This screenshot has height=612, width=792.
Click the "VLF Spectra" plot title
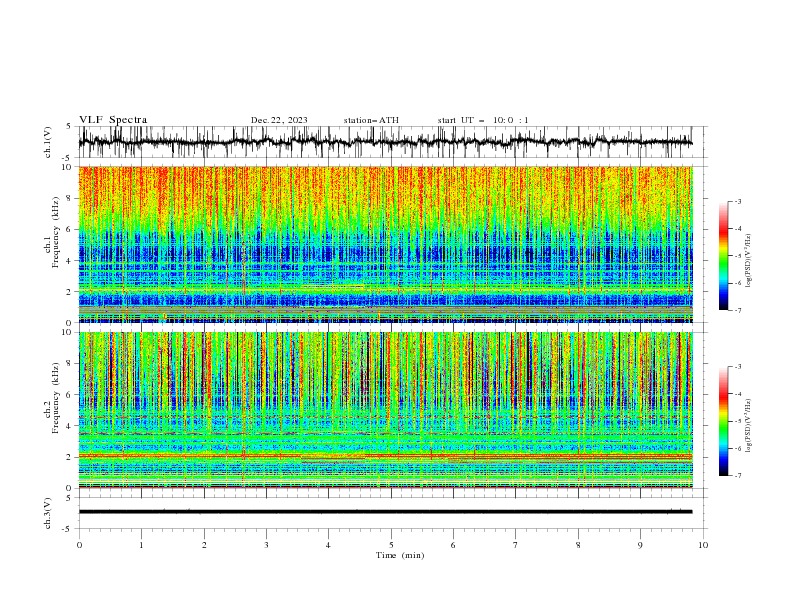coord(113,120)
